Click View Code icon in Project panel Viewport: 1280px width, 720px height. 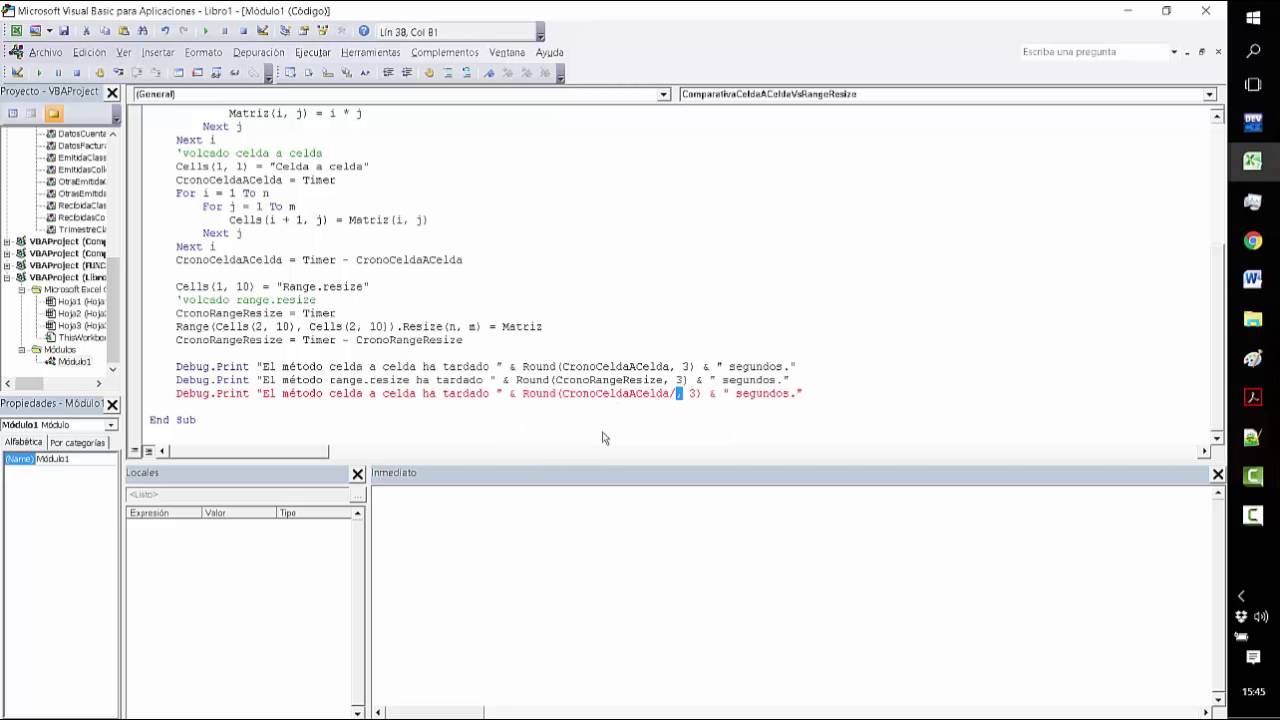click(13, 113)
